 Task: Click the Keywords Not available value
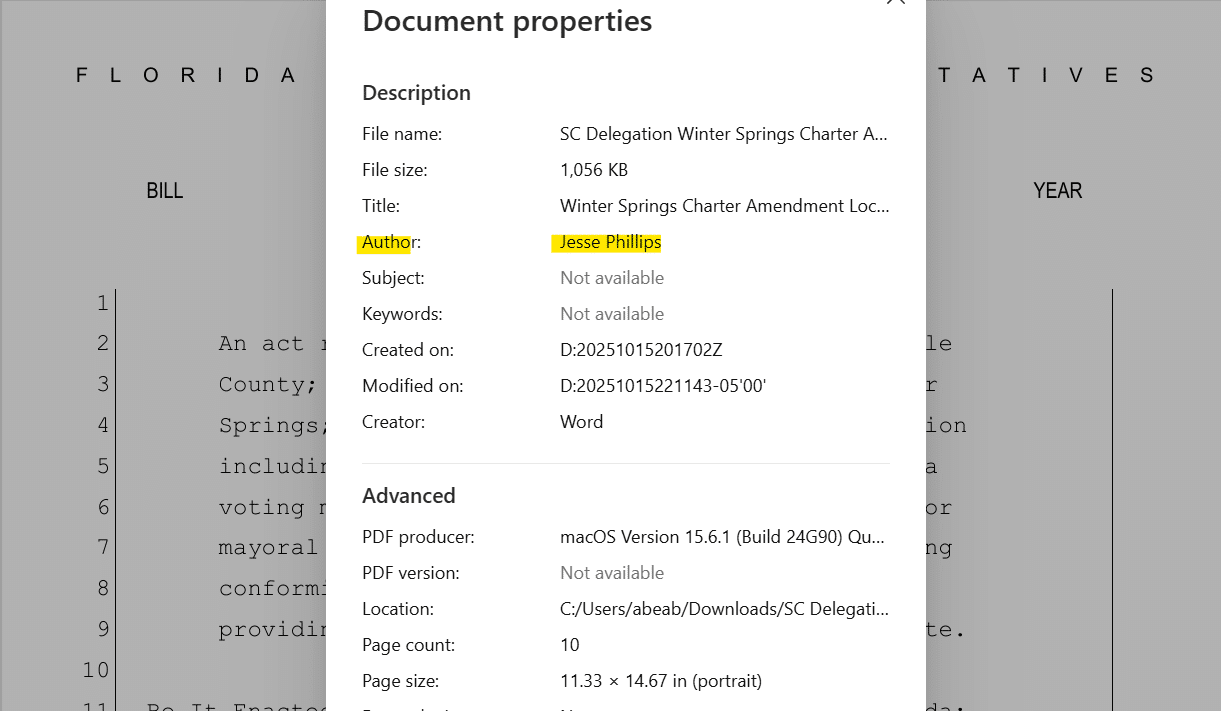pyautogui.click(x=611, y=314)
